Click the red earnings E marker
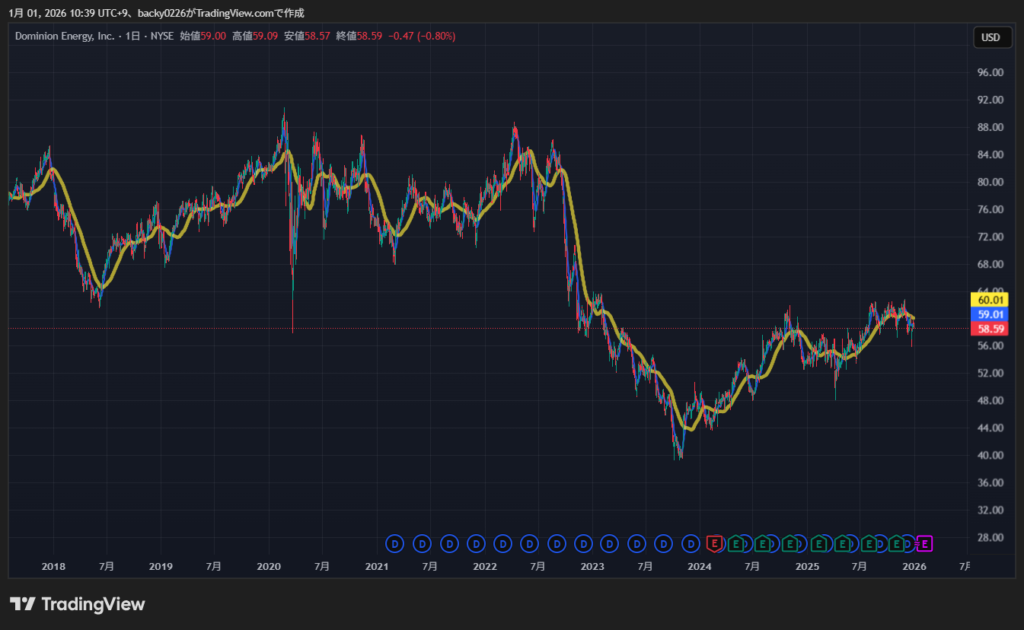 (x=714, y=543)
